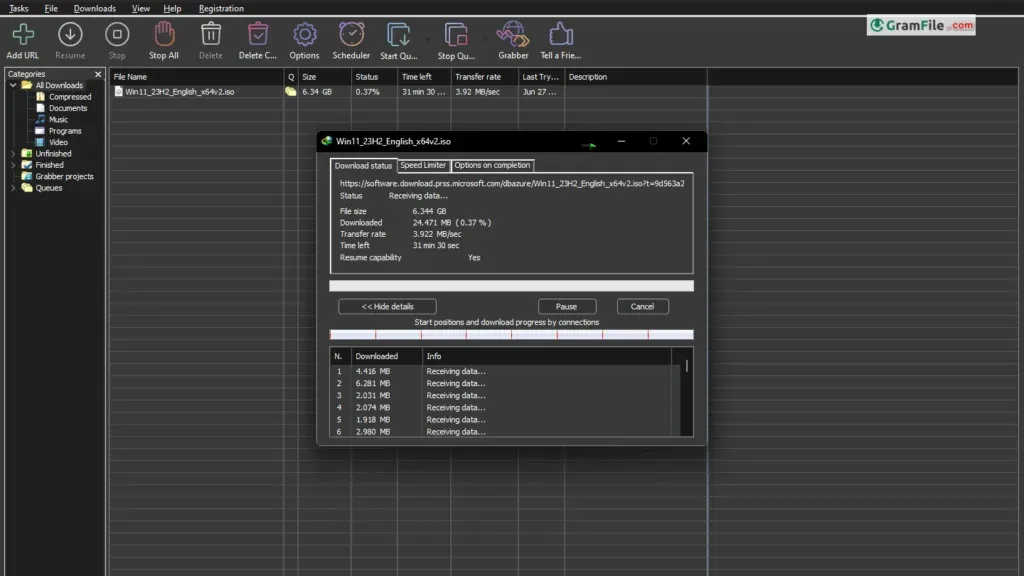Collapse the All Downloads tree node
The width and height of the screenshot is (1024, 576).
click(13, 86)
